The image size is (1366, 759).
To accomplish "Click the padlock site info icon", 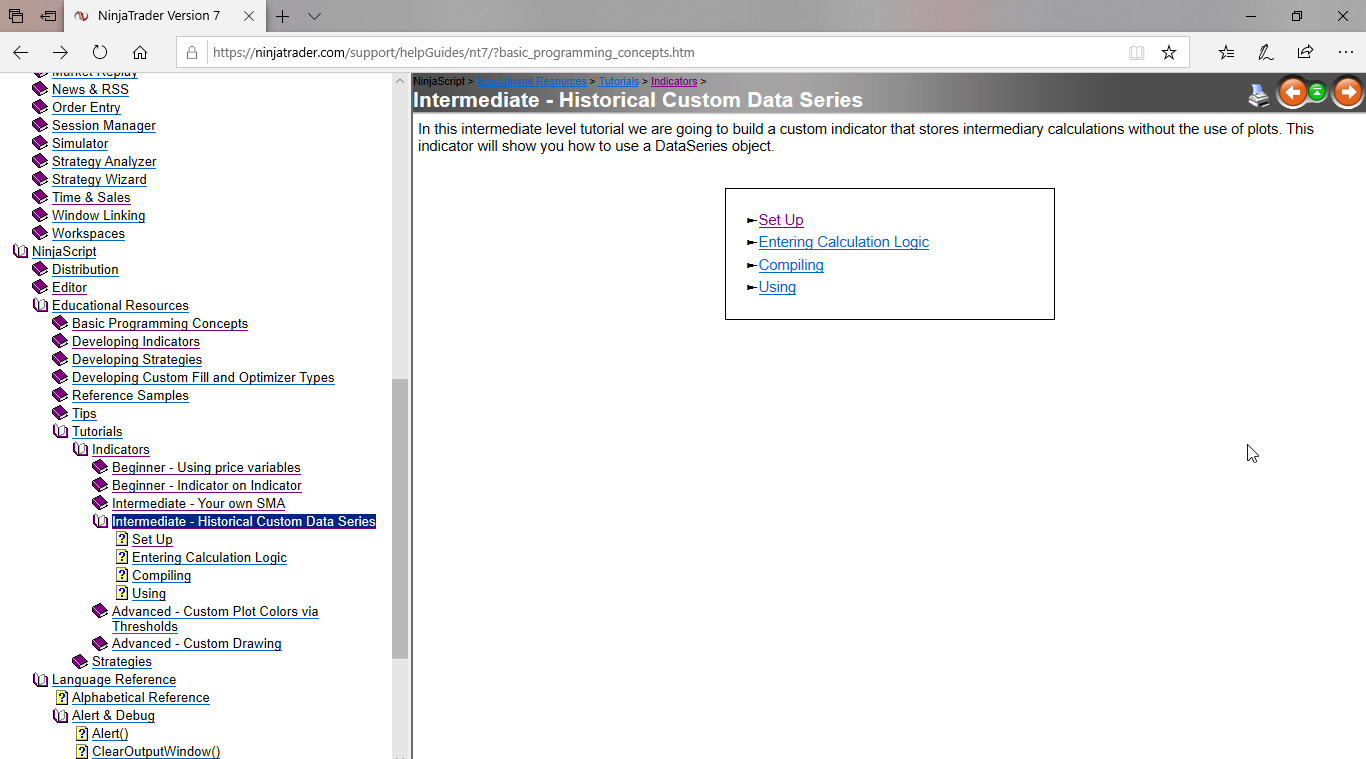I will click(x=193, y=52).
